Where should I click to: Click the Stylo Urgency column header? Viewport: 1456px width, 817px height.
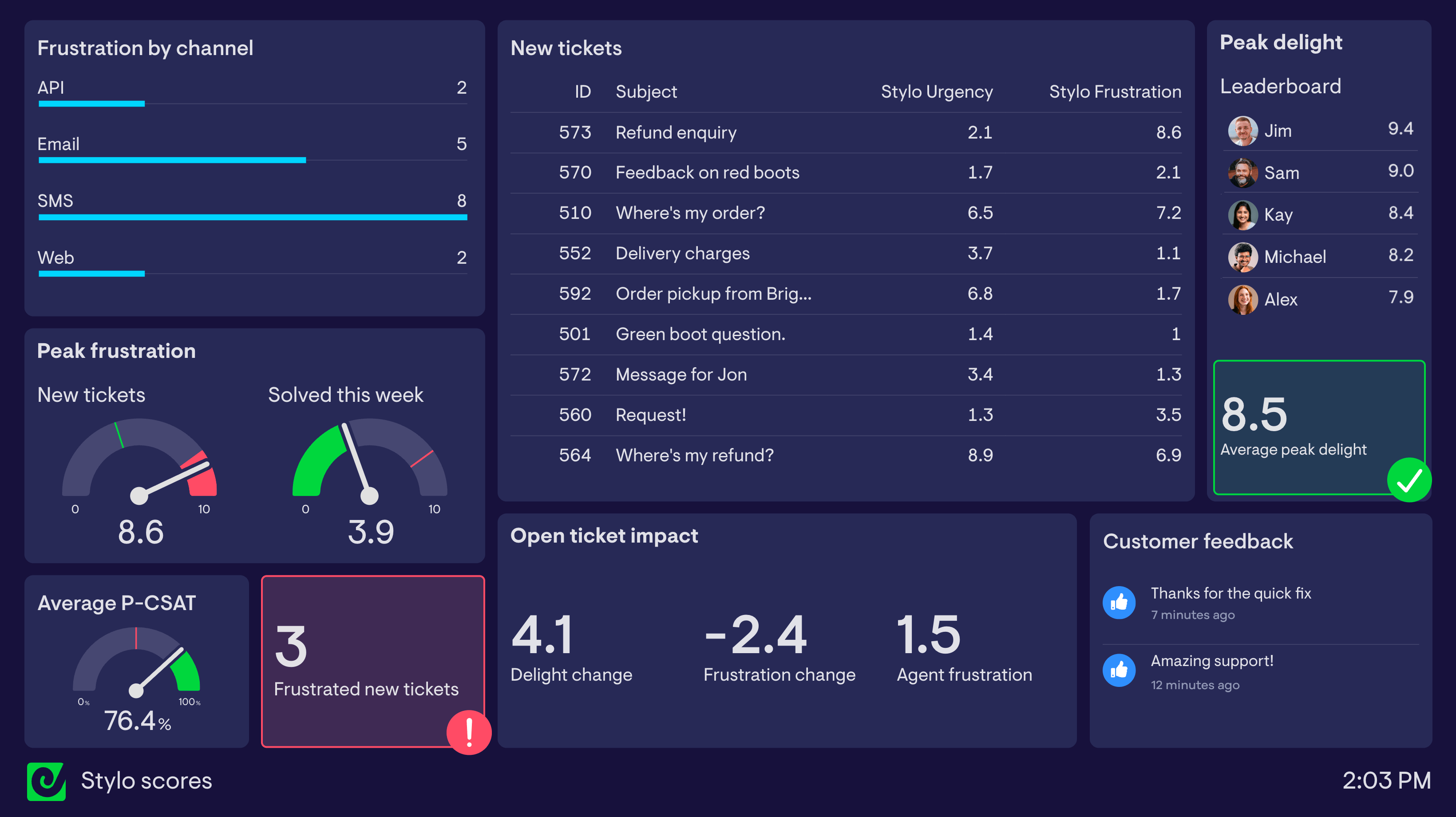pyautogui.click(x=936, y=91)
